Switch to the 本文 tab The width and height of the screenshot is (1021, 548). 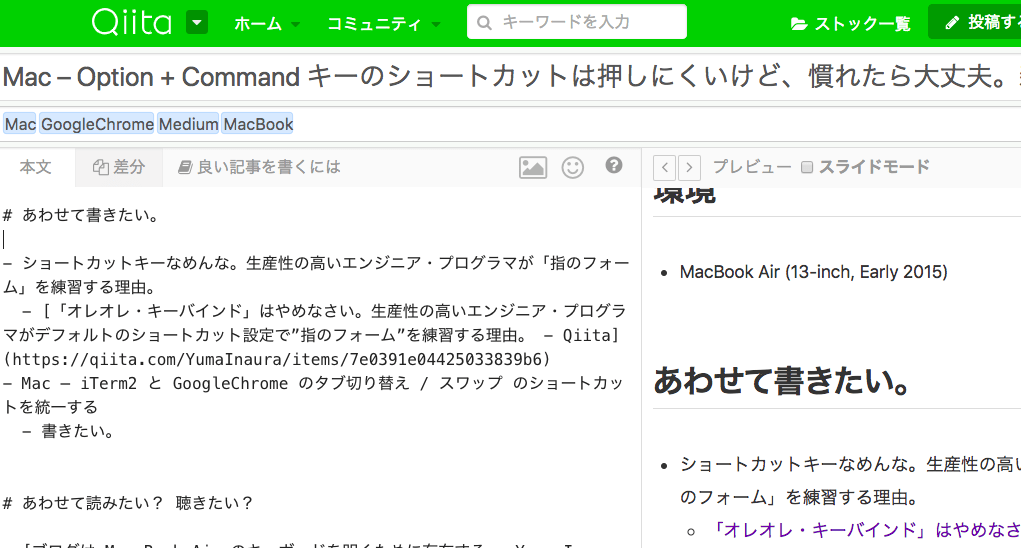pos(37,167)
